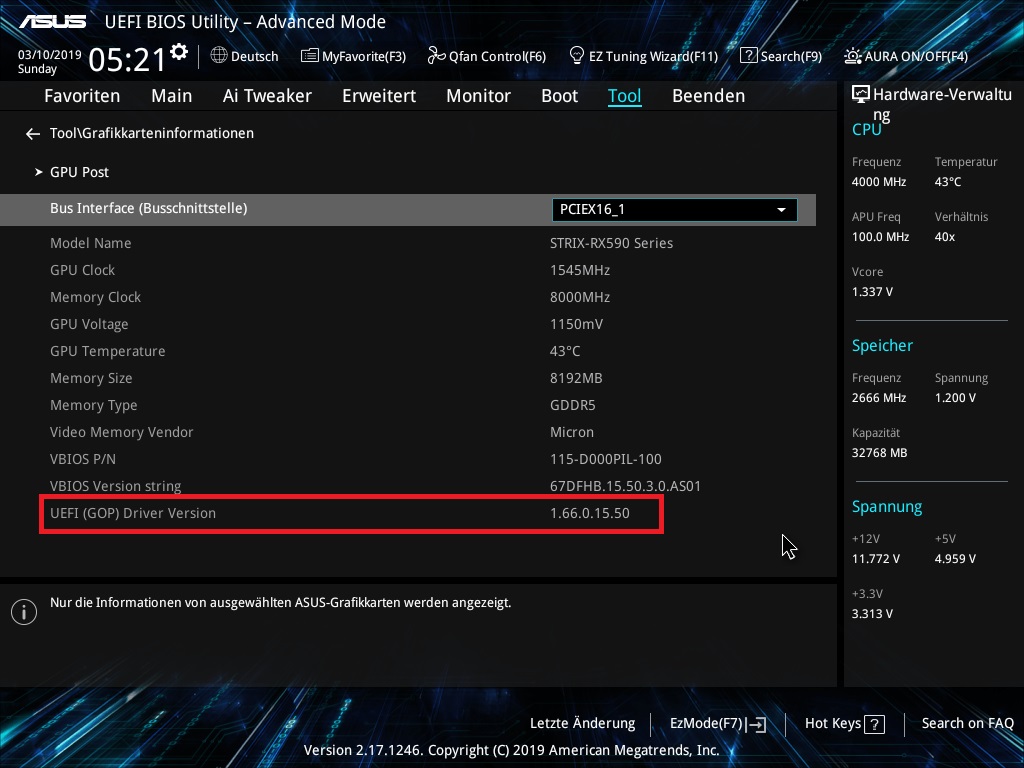1024x768 pixels.
Task: Switch to the Ai Tweaker tab
Action: tap(267, 96)
